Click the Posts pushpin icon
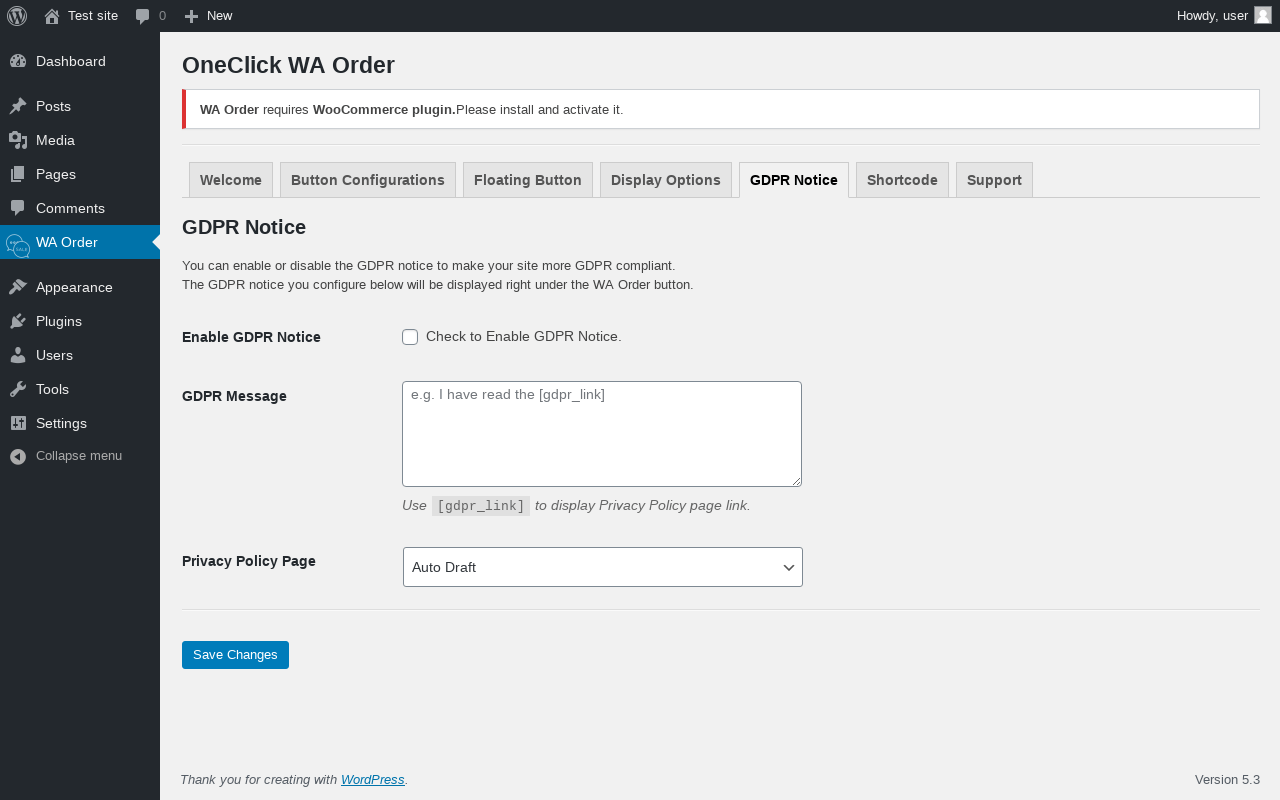Image resolution: width=1280 pixels, height=800 pixels. [18, 106]
